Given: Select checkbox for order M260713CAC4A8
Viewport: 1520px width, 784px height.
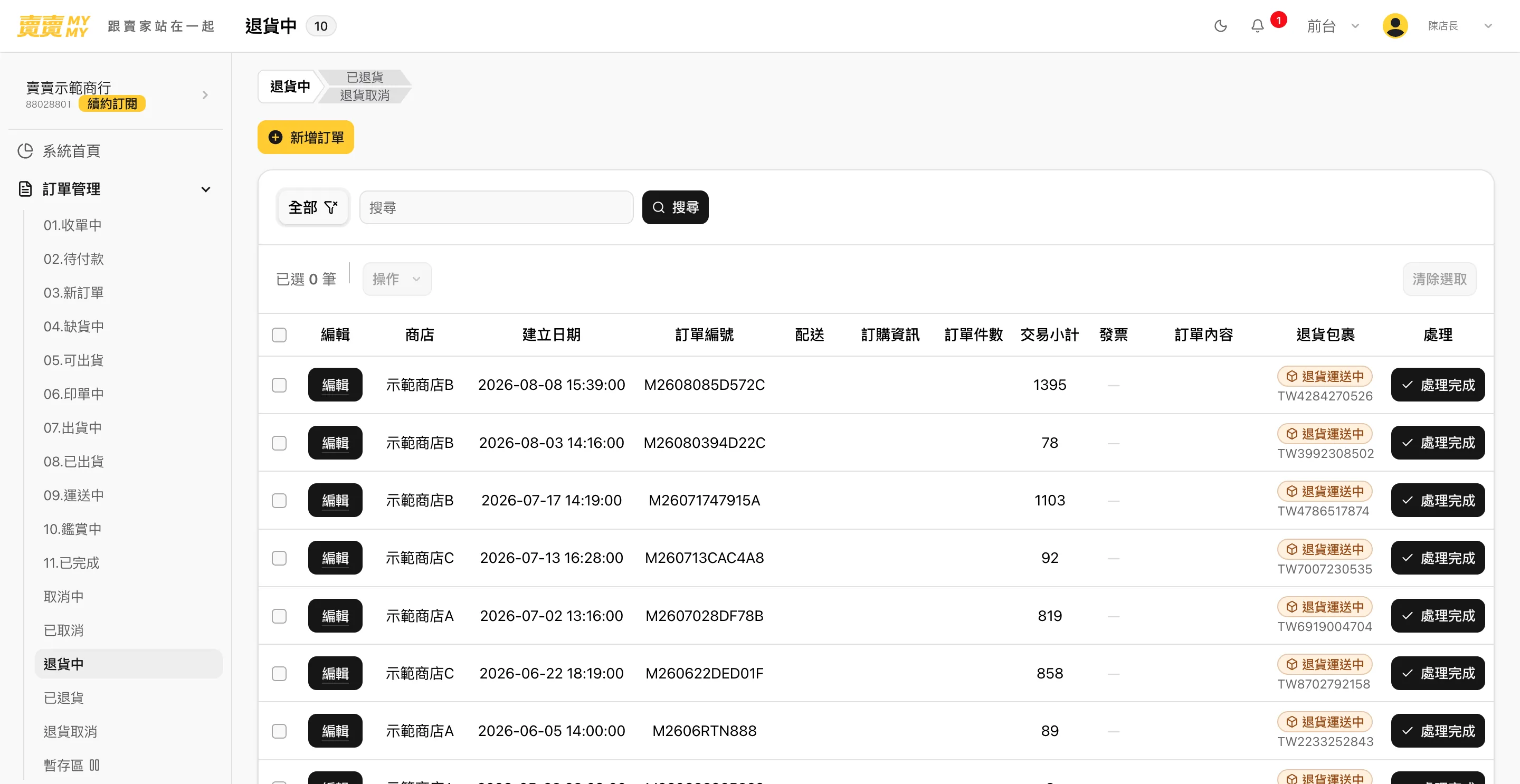Looking at the screenshot, I should (279, 558).
